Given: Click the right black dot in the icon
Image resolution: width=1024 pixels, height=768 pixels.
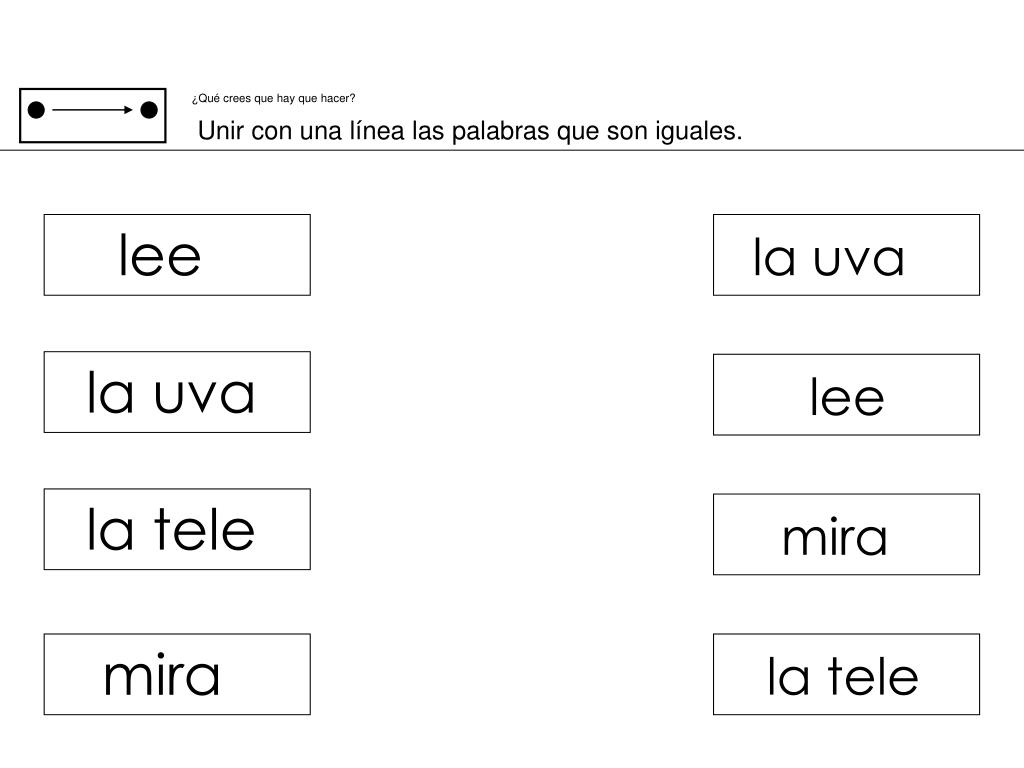Looking at the screenshot, I should tap(148, 110).
